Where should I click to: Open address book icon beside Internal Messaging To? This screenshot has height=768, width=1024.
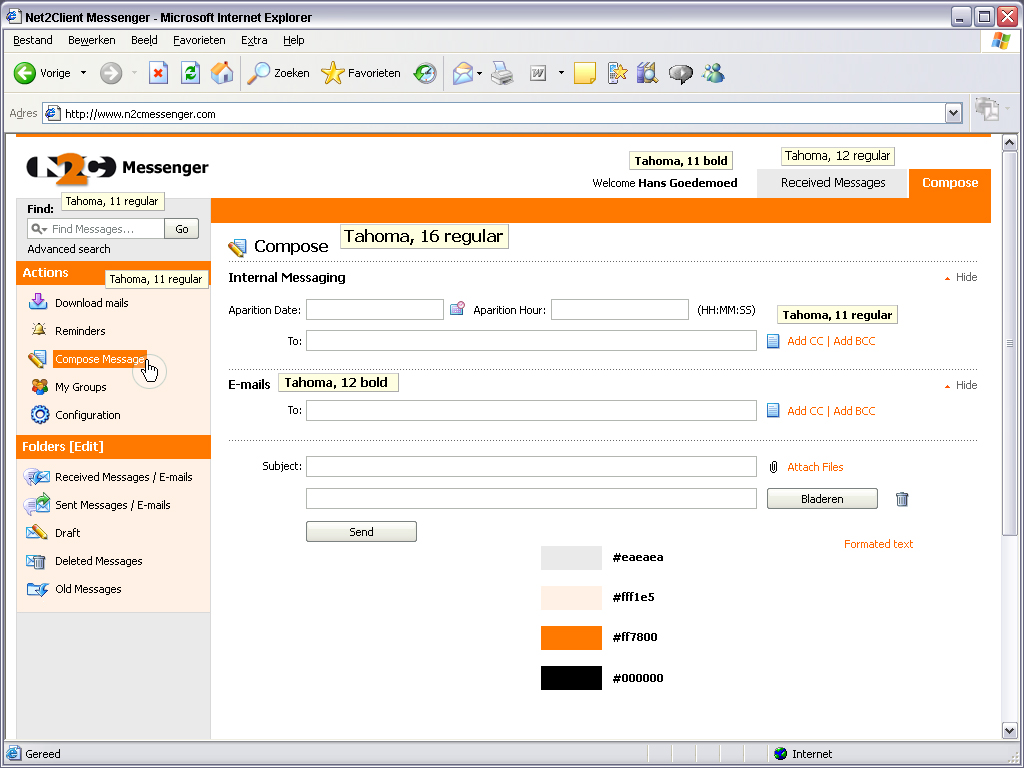773,341
